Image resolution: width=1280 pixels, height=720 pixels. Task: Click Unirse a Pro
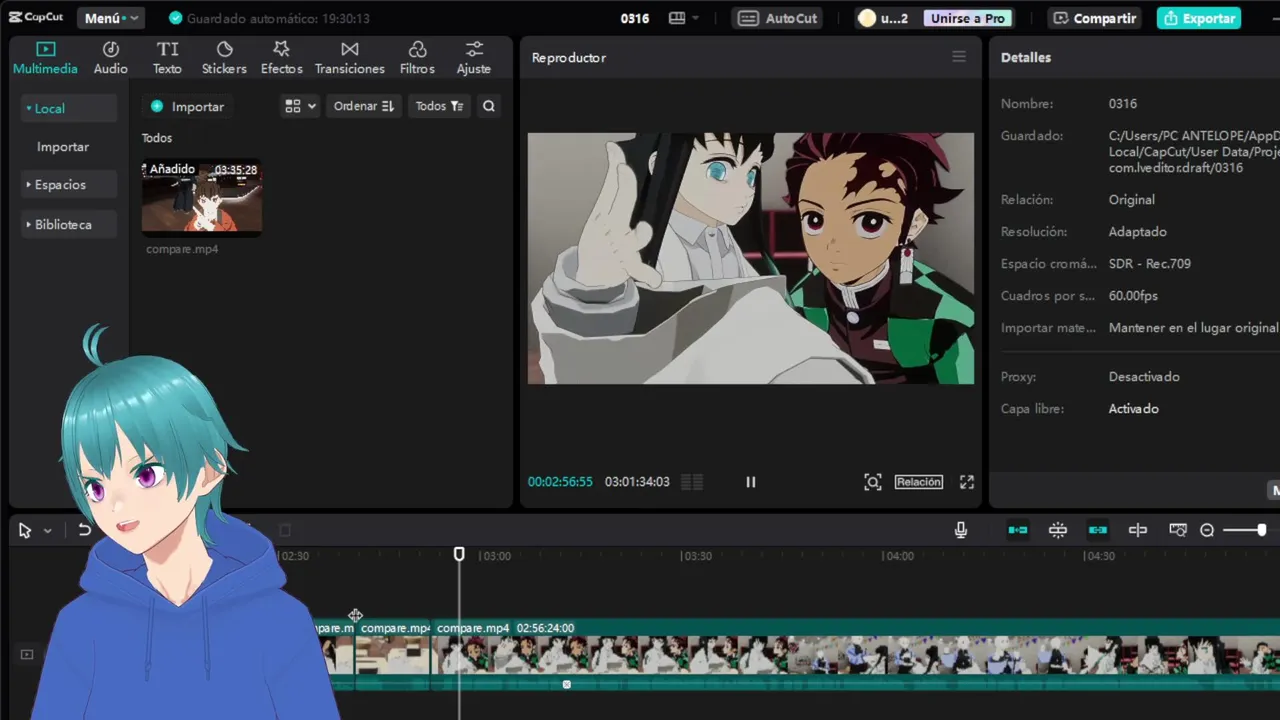coord(968,18)
